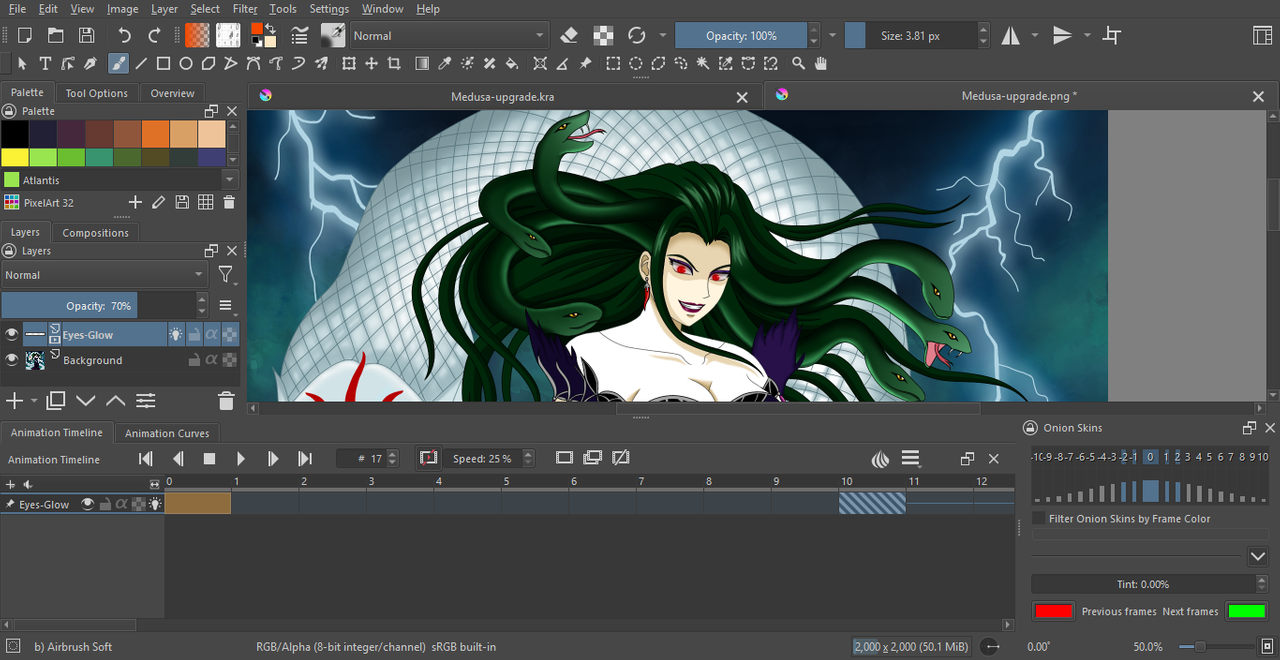This screenshot has width=1280, height=660.
Task: Pick the green Next frames color
Action: (x=1247, y=611)
